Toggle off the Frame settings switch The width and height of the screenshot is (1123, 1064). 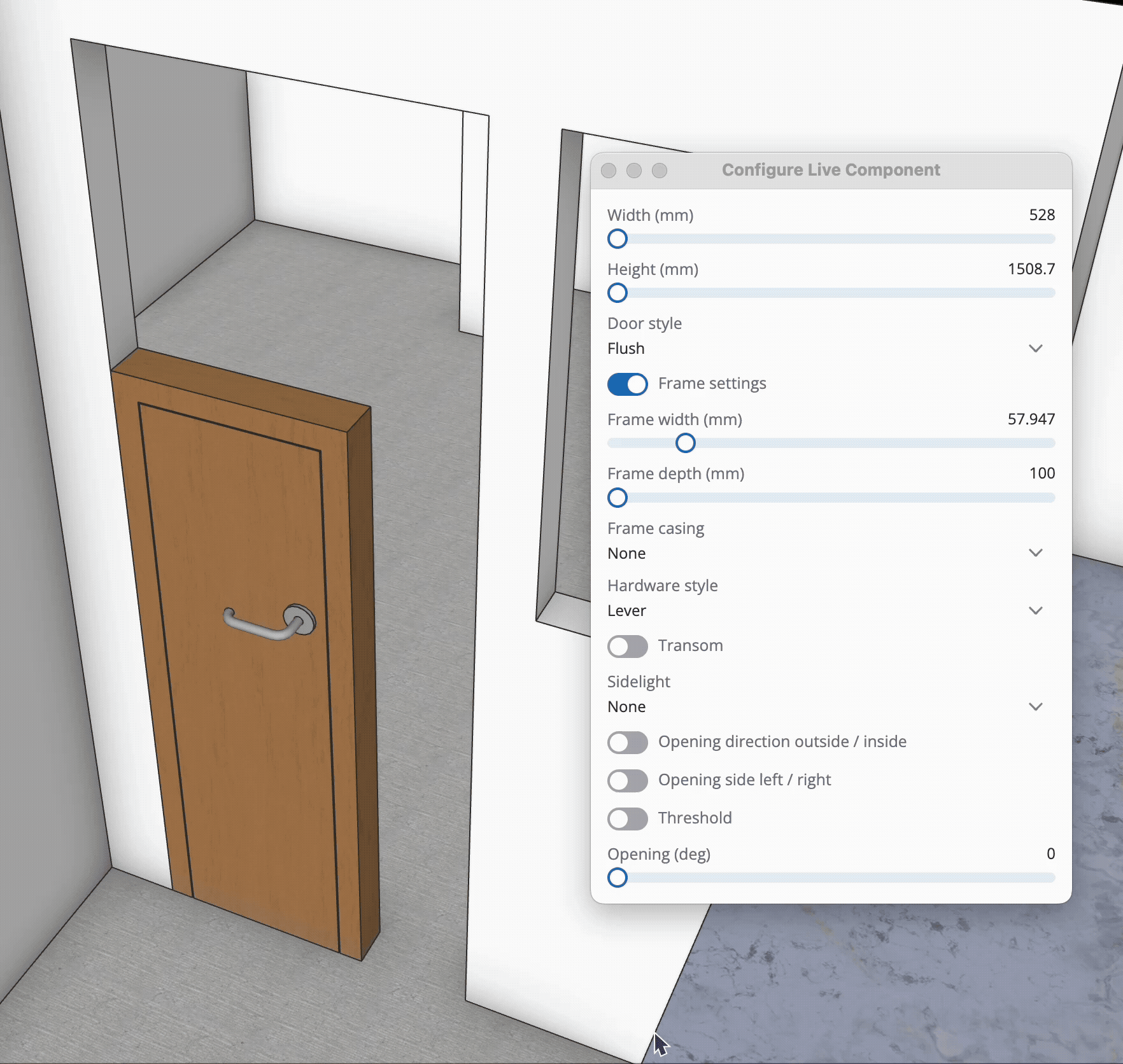pos(627,384)
